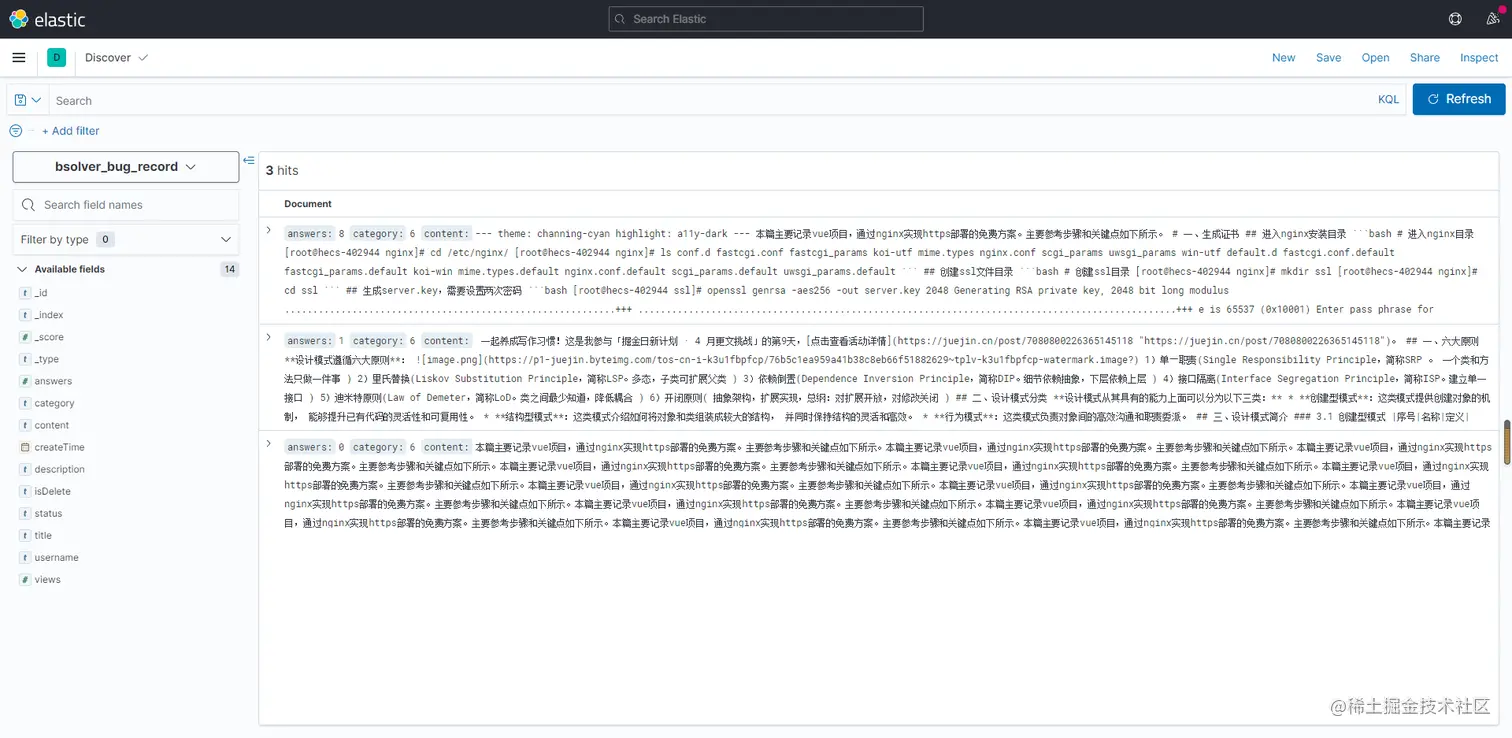Select the description field in the sidebar
Screen dimensions: 1512x738
click(60, 469)
